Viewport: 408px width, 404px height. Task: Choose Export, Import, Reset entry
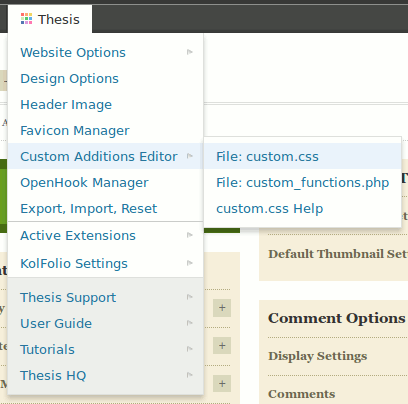(105, 208)
